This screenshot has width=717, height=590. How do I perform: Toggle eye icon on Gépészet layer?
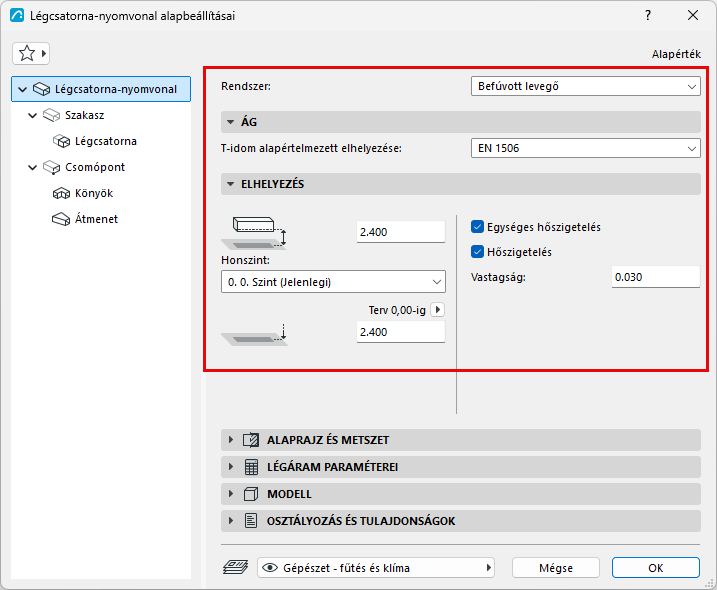(270, 568)
